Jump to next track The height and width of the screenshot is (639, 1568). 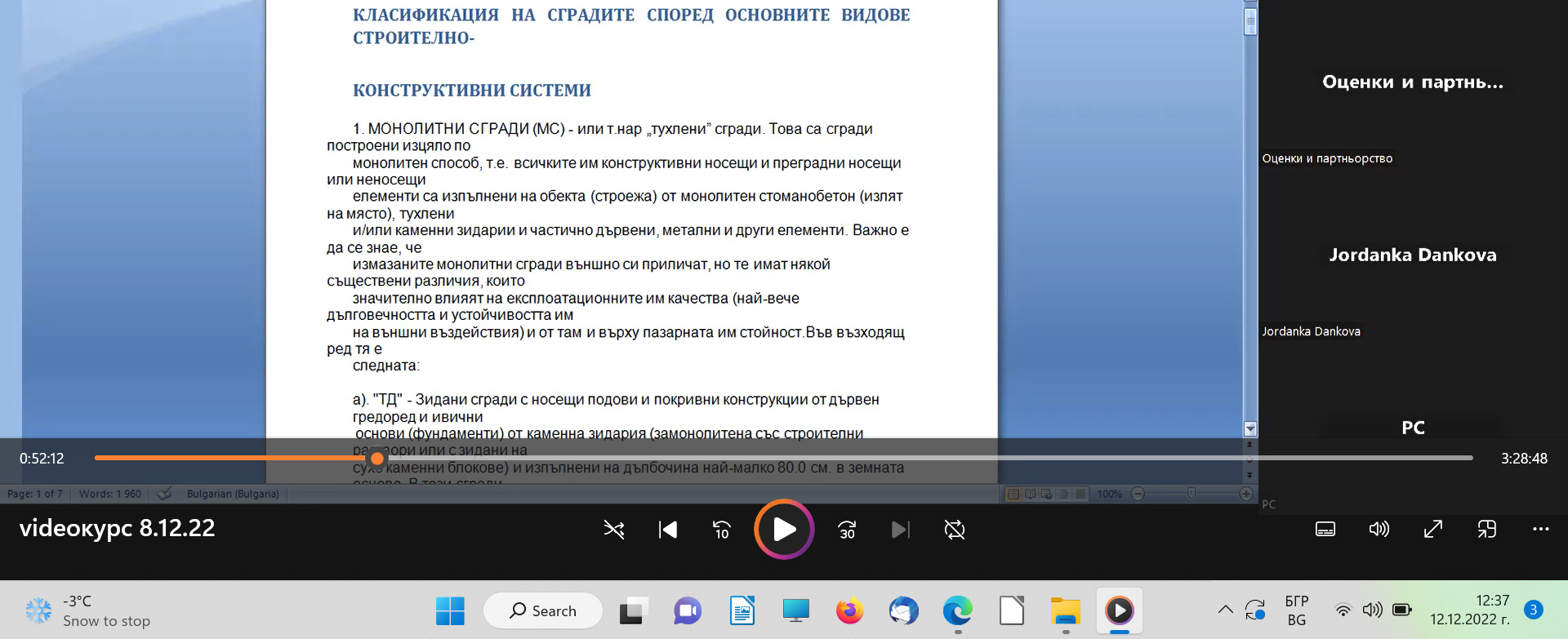[900, 530]
